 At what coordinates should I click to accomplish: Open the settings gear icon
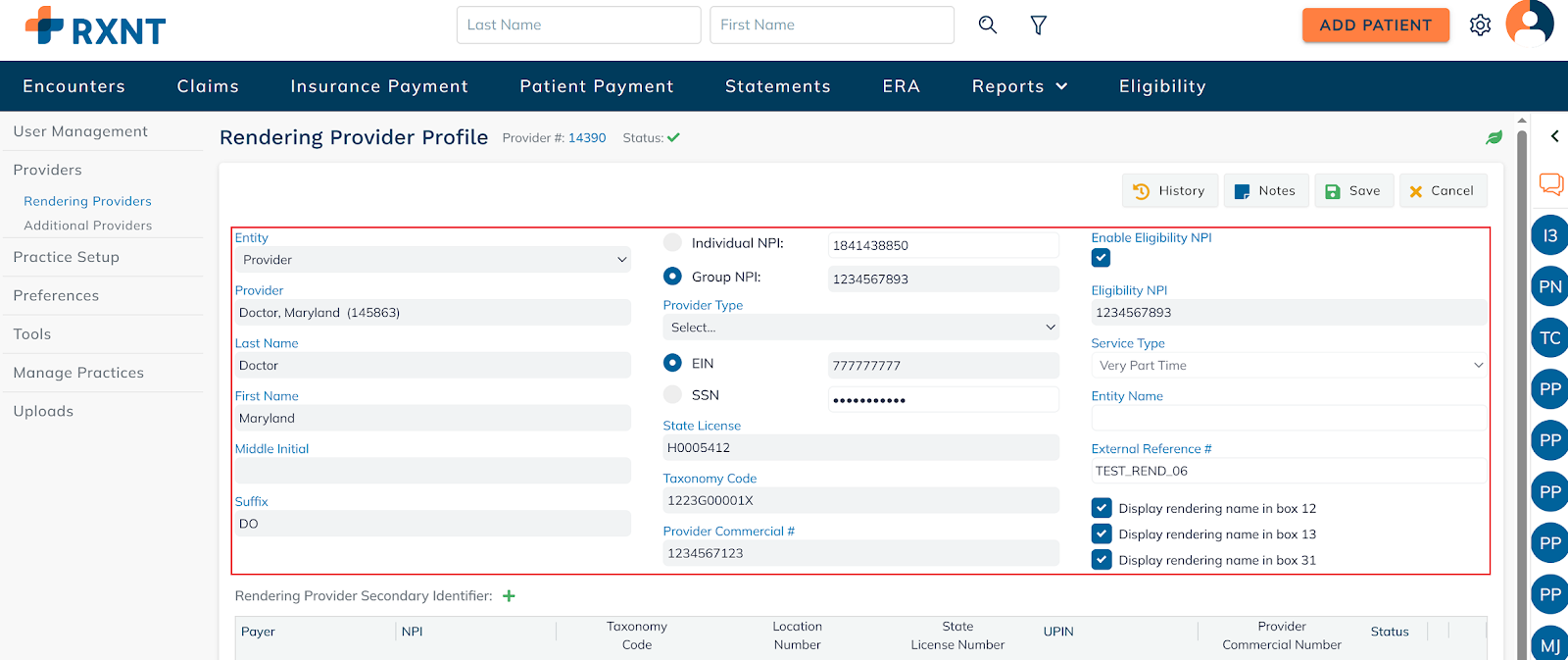[1480, 25]
